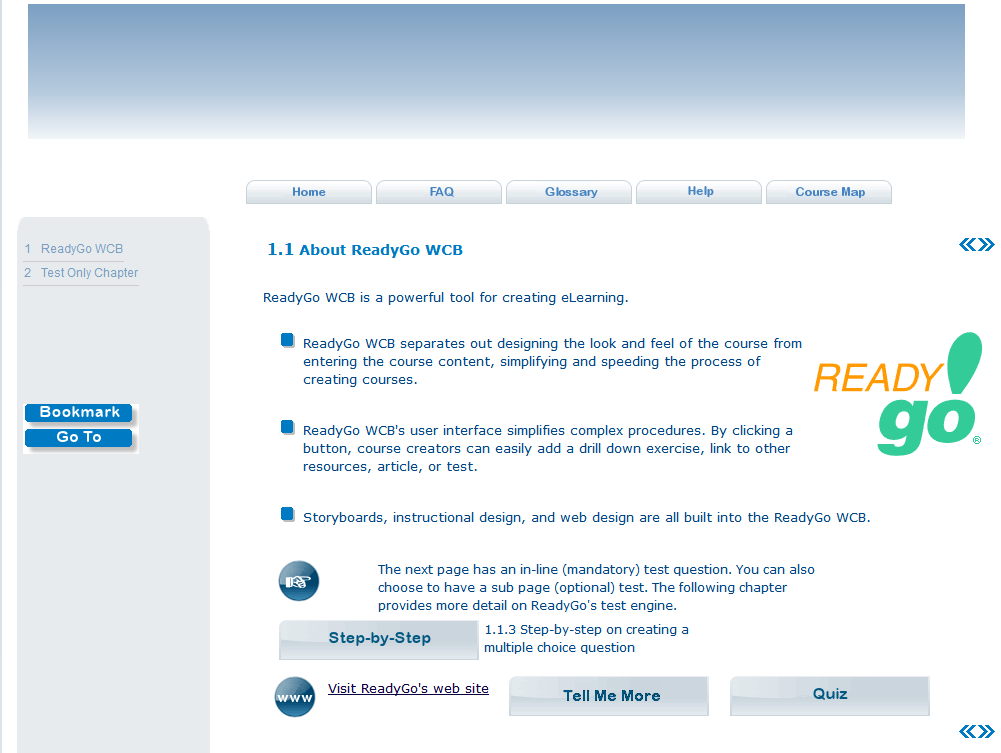The height and width of the screenshot is (753, 1001).
Task: Select chapter 1 ReadyGo WCB in sidebar
Action: (74, 249)
